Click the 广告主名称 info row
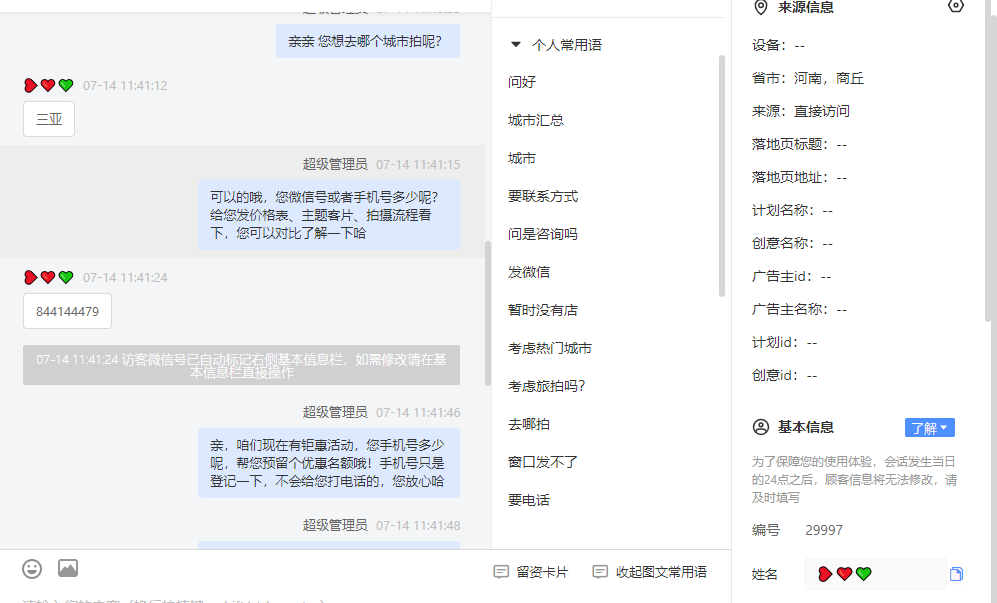Screen dimensions: 997x603 (x=799, y=310)
